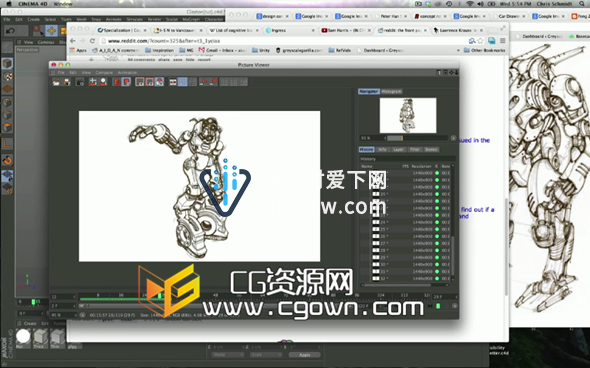The height and width of the screenshot is (368, 590).
Task: Close the 'Lawrence Krauss' Chrome tab
Action: [x=481, y=30]
